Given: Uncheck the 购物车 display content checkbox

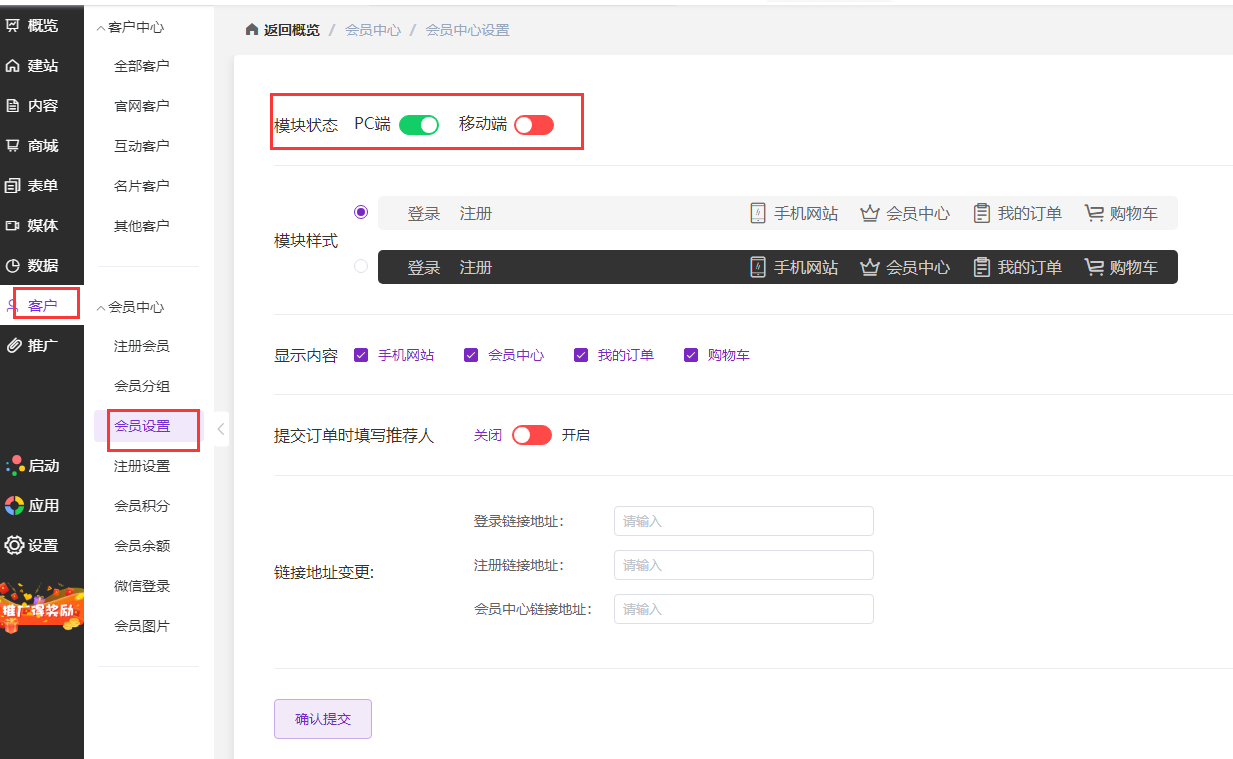Looking at the screenshot, I should 690,355.
